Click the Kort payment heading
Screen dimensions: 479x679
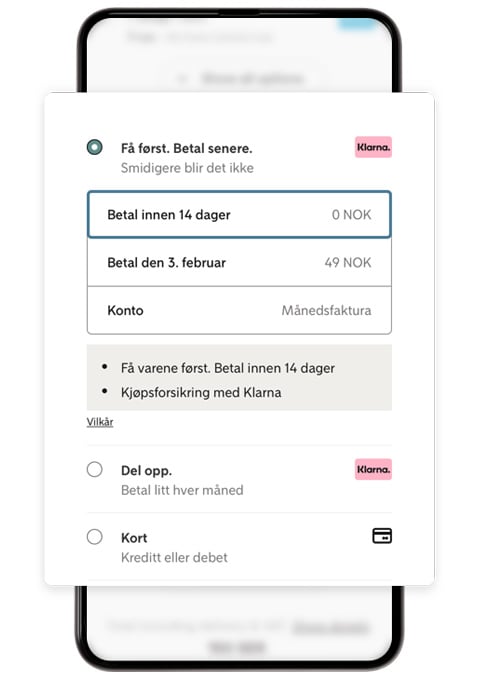pyautogui.click(x=134, y=538)
